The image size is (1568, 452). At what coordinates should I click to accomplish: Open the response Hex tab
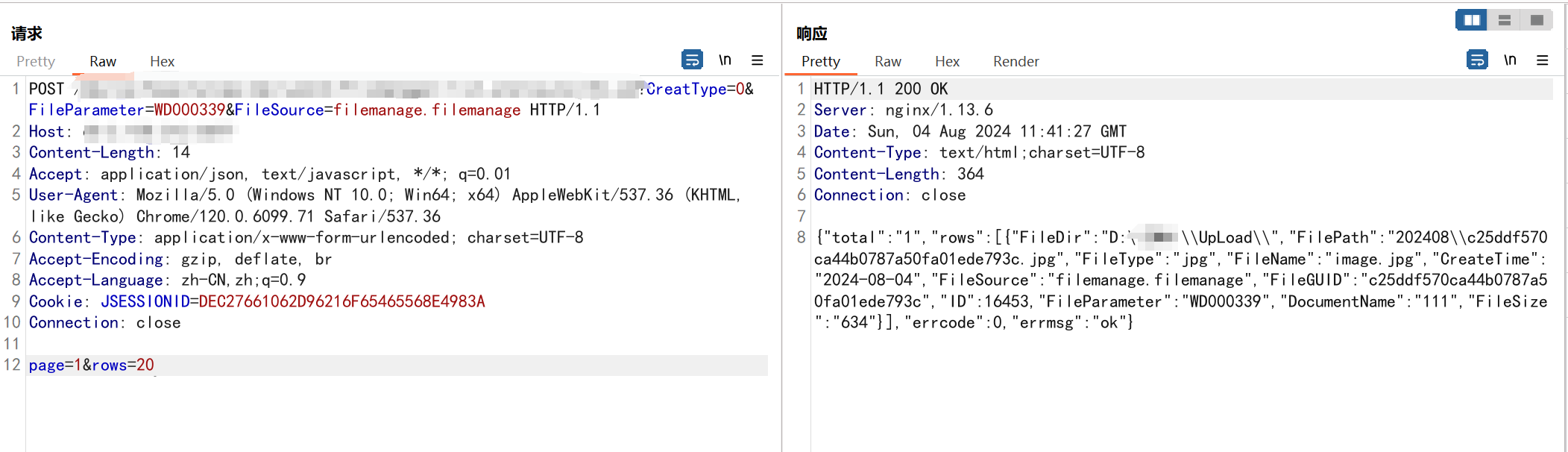pyautogui.click(x=947, y=61)
